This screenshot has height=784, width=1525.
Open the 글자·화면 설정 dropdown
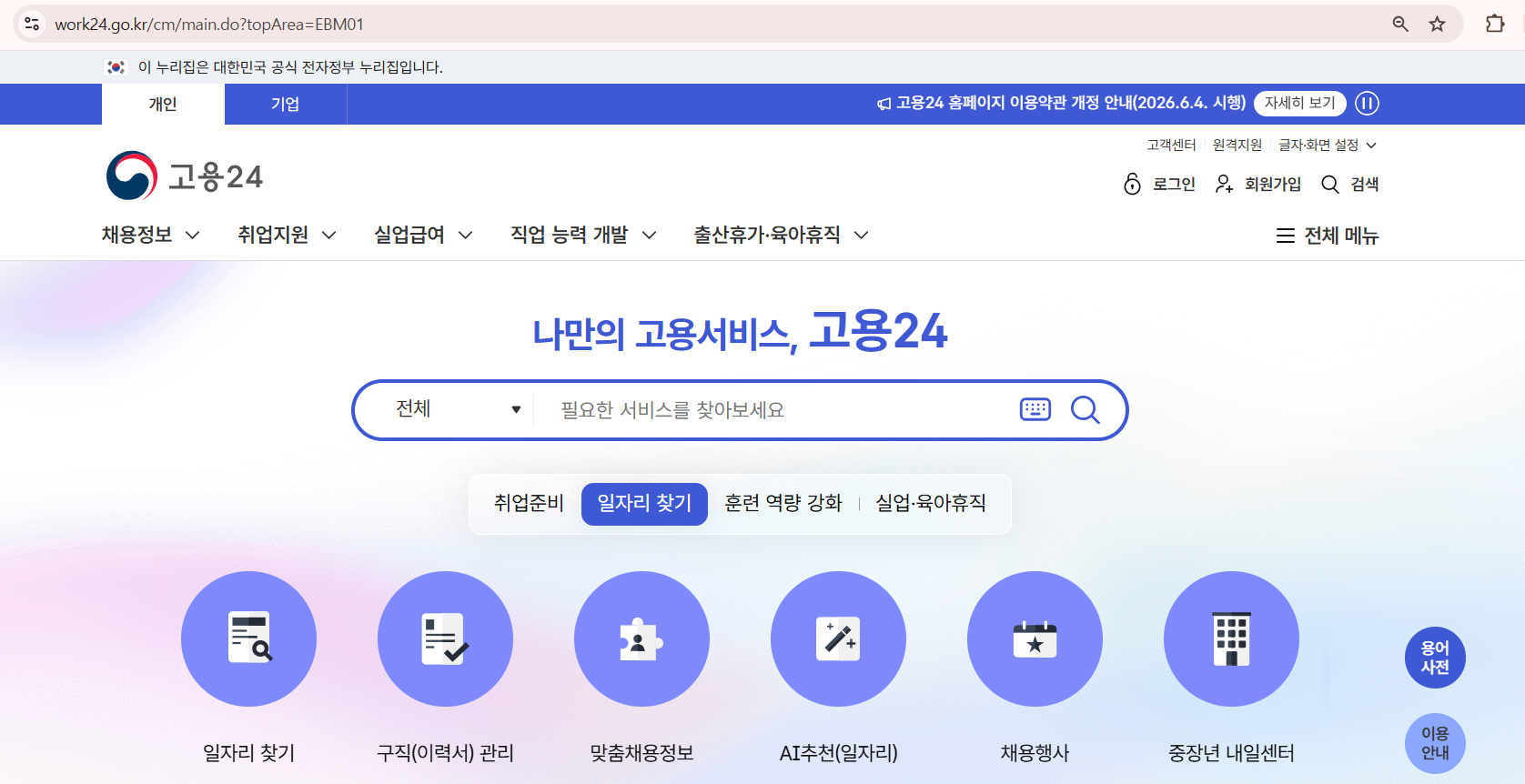[1328, 145]
